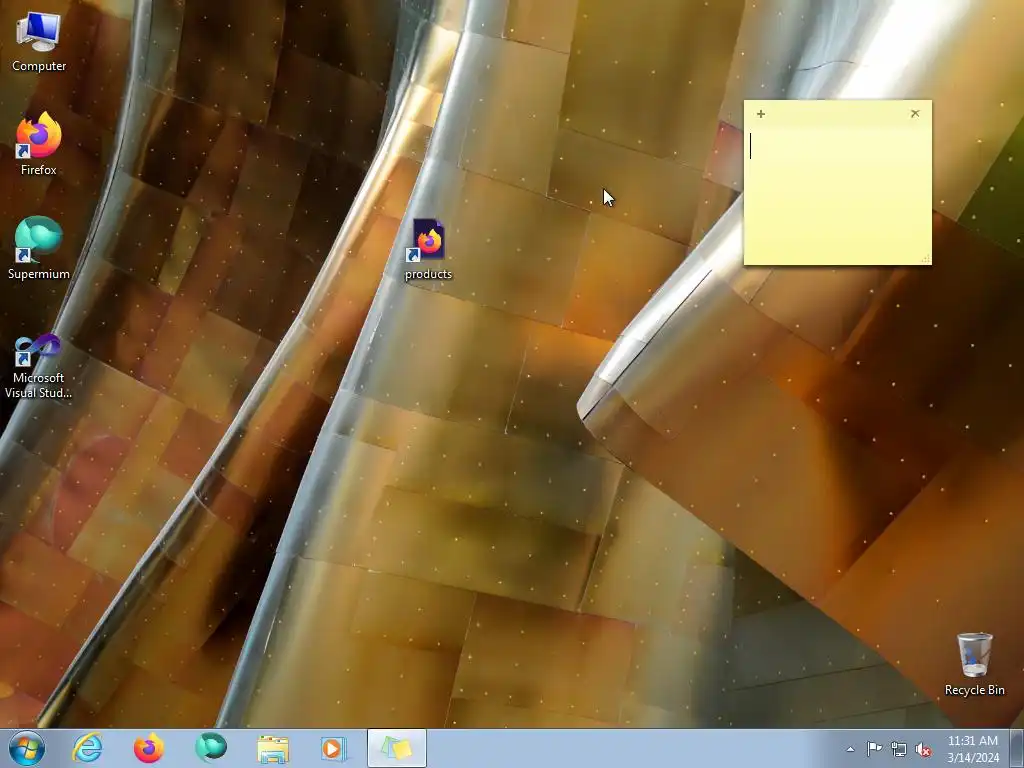The image size is (1024, 768).
Task: Click the sticky note resize grip
Action: (925, 259)
